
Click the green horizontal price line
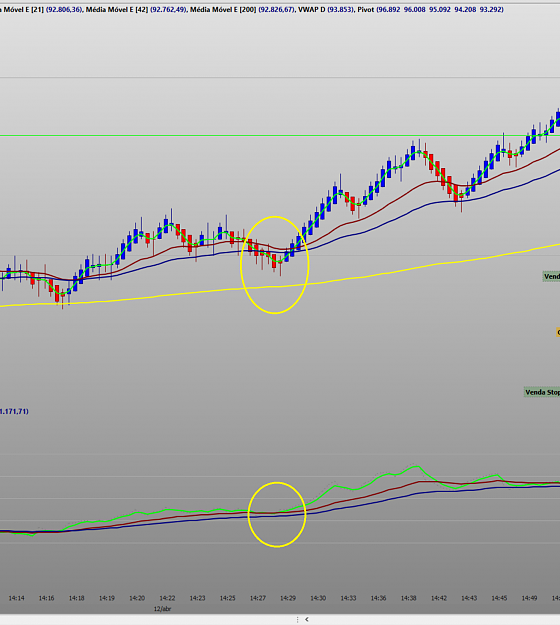pos(279,136)
